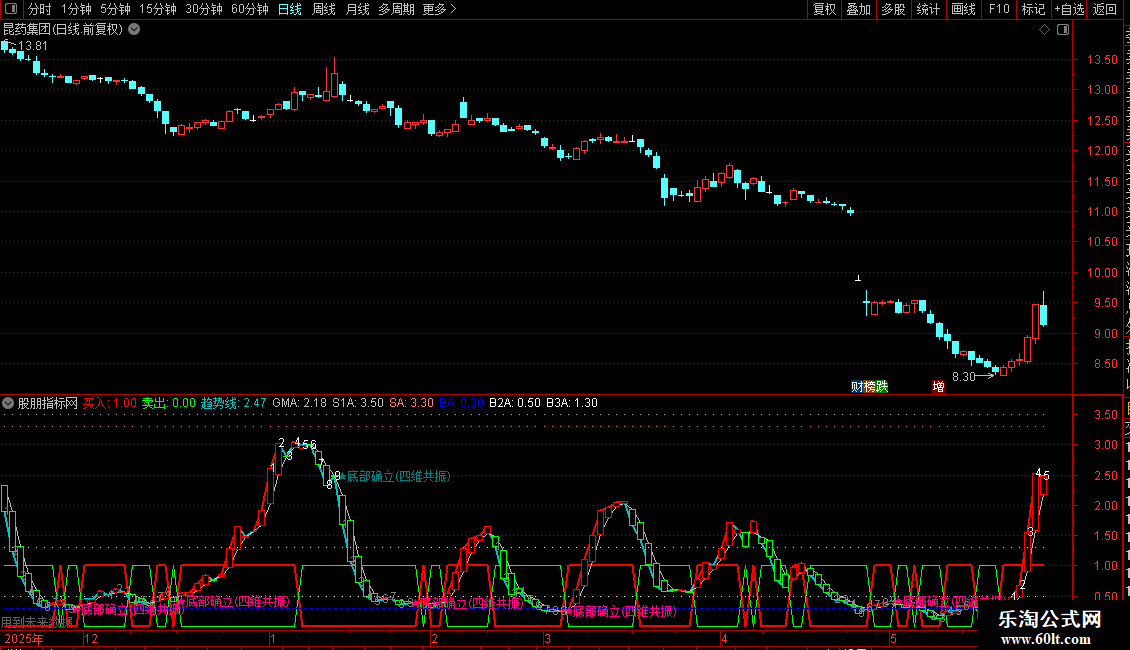The height and width of the screenshot is (650, 1130).
Task: Toggle the left sidebar panel icon
Action: coord(11,9)
